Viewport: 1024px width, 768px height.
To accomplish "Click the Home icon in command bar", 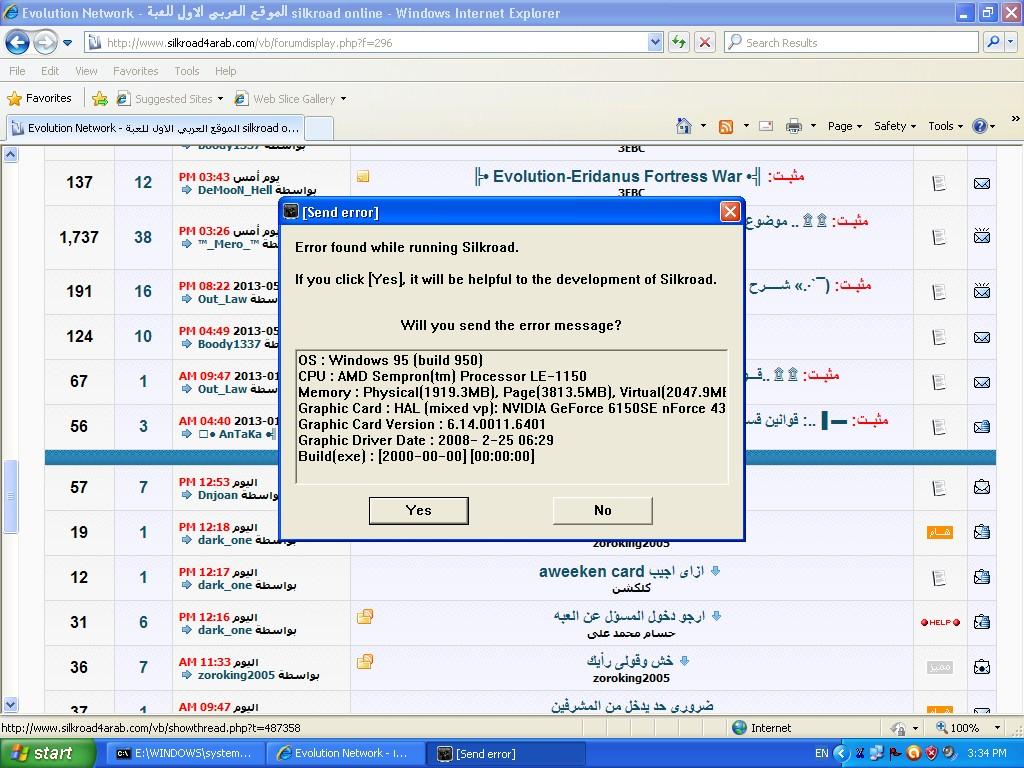I will (x=684, y=126).
